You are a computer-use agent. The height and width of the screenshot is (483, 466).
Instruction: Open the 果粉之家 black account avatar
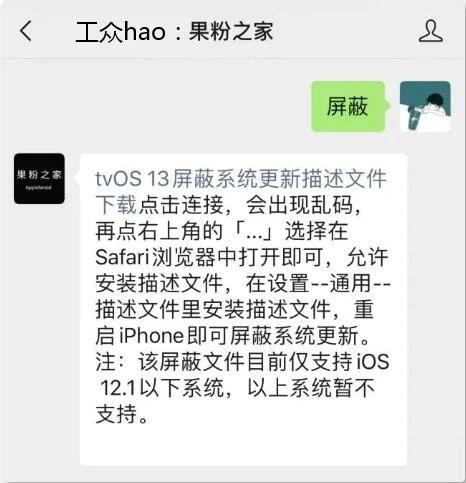coord(39,179)
